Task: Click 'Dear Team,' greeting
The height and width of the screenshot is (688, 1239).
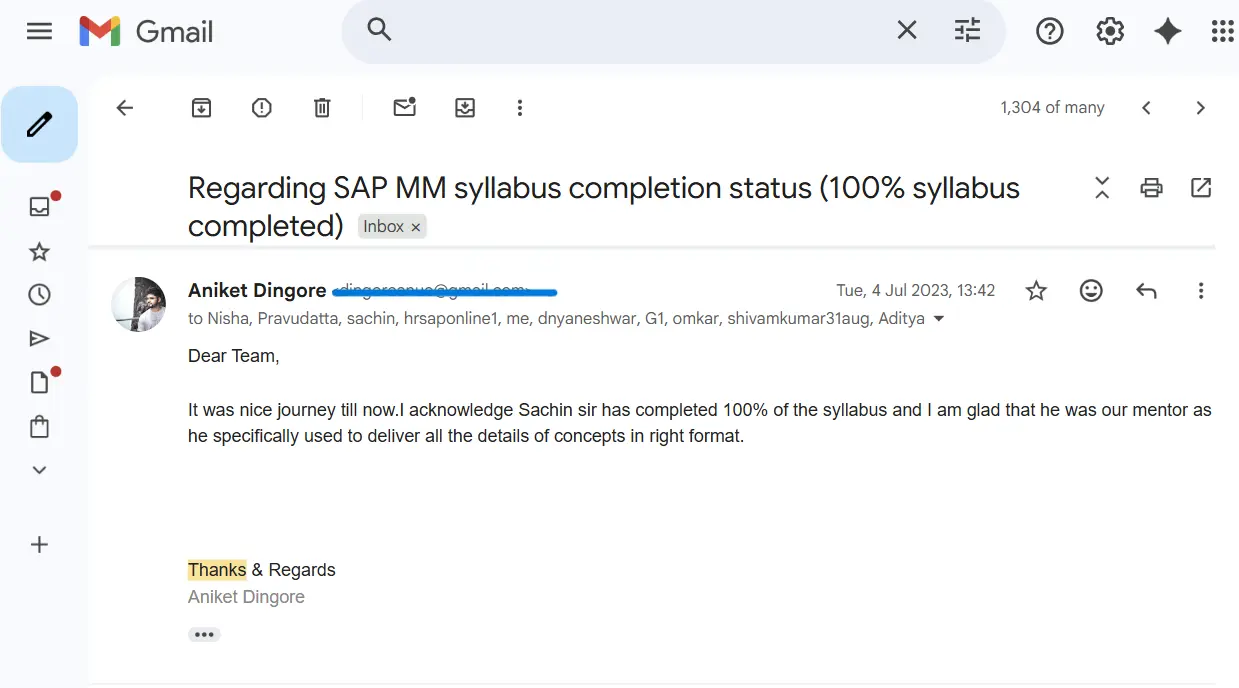Action: pos(234,355)
